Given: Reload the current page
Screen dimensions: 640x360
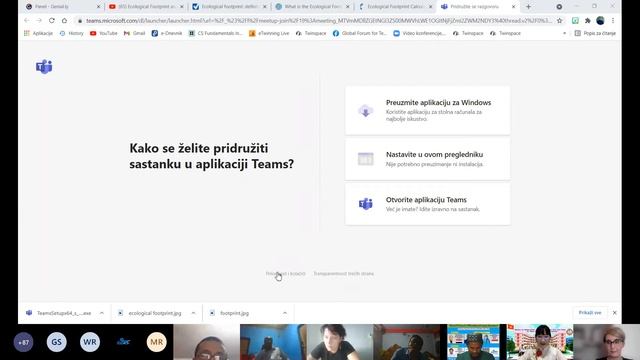Looking at the screenshot, I should pyautogui.click(x=52, y=20).
